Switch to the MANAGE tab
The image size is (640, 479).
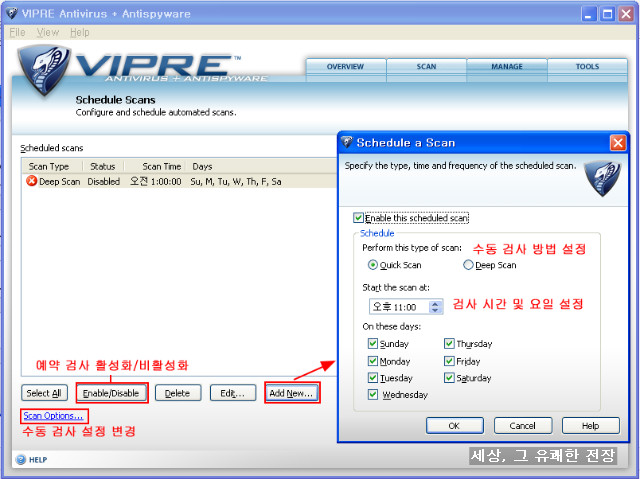pyautogui.click(x=507, y=67)
